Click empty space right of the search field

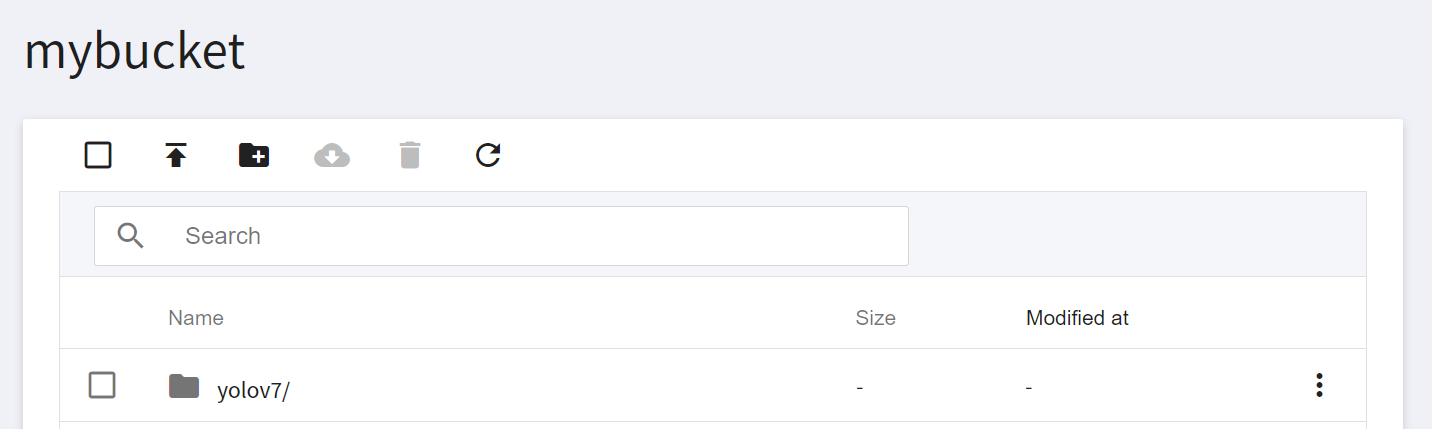(x=1135, y=235)
